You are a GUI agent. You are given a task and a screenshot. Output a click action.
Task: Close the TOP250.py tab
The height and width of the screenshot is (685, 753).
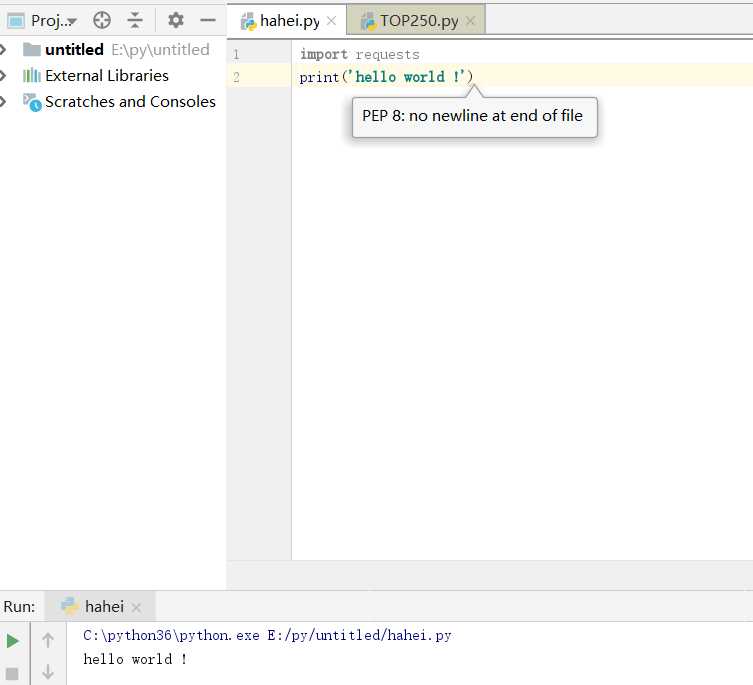[x=471, y=21]
